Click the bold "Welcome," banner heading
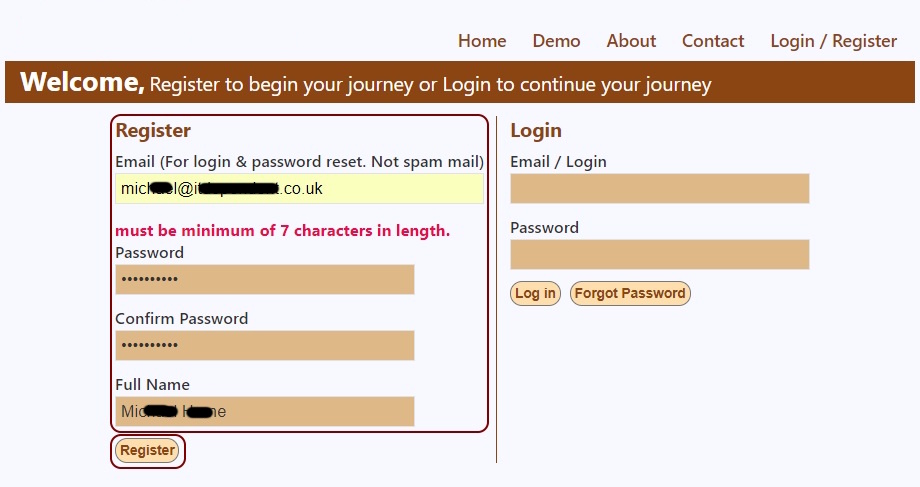 pyautogui.click(x=82, y=82)
